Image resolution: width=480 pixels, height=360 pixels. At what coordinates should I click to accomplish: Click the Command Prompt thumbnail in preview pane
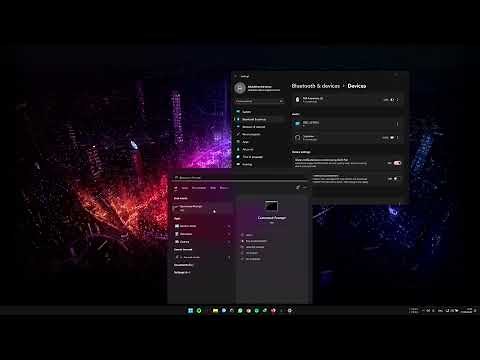[x=271, y=206]
